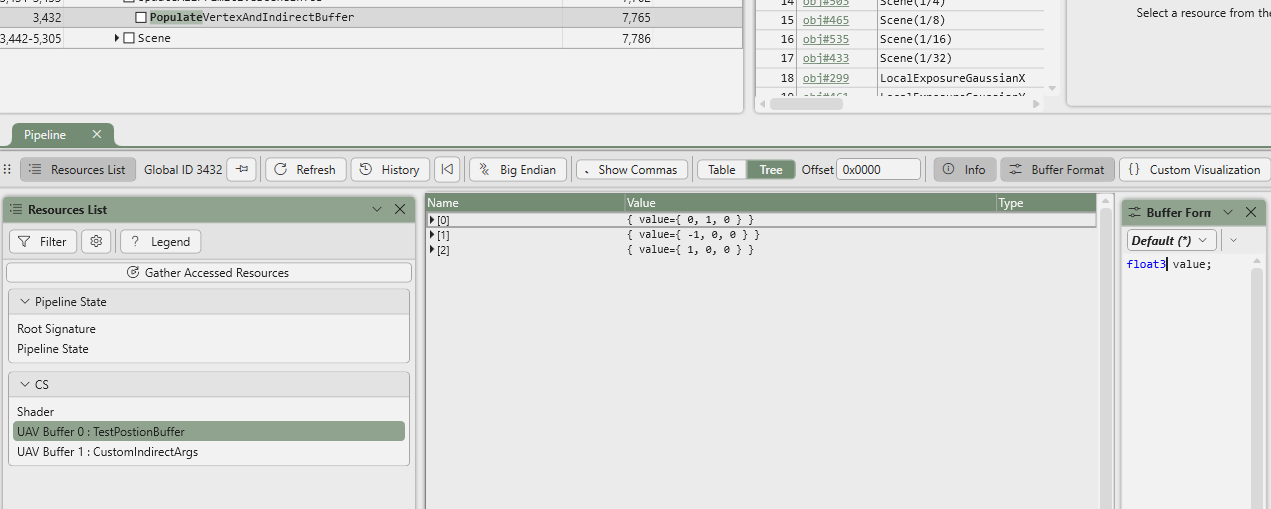Screen dimensions: 1271x509
Task: Open the obj#535 resource link
Action: tap(825, 39)
